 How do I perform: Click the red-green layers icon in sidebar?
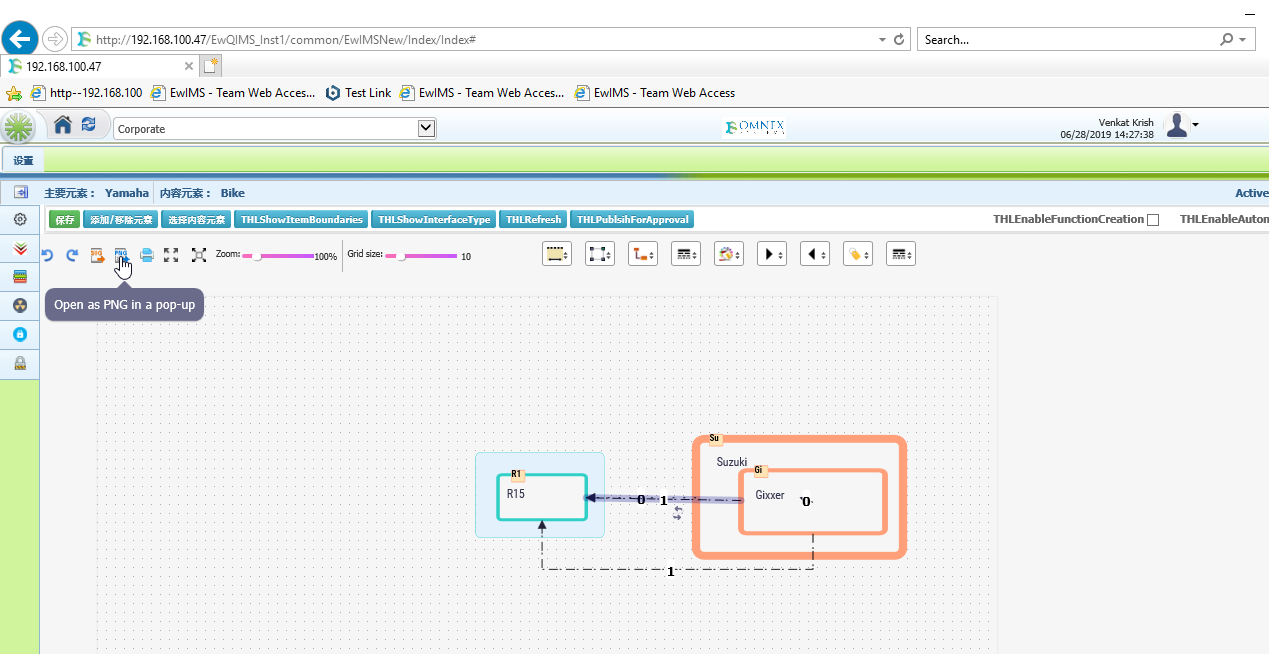[20, 248]
